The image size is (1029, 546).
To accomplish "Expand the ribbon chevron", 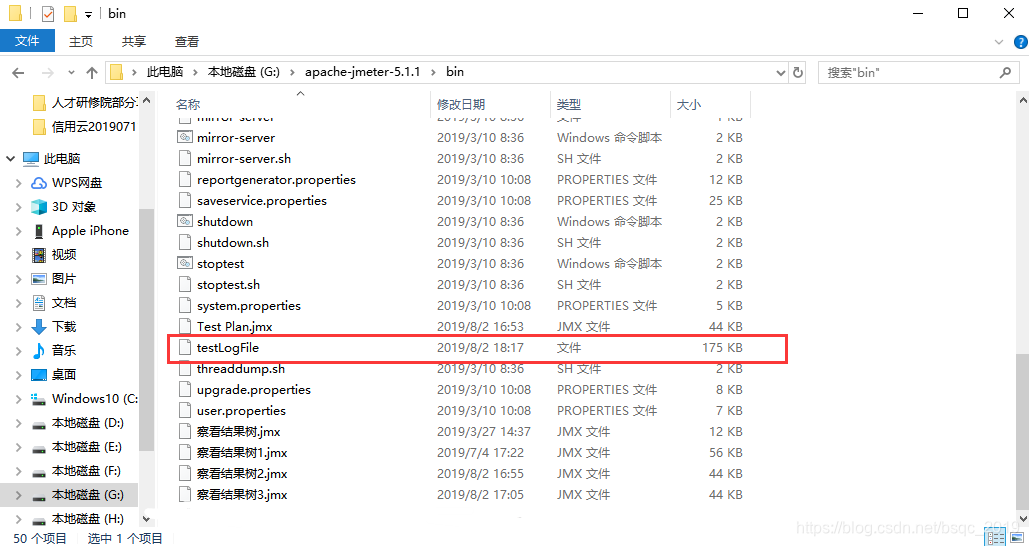I will 999,42.
